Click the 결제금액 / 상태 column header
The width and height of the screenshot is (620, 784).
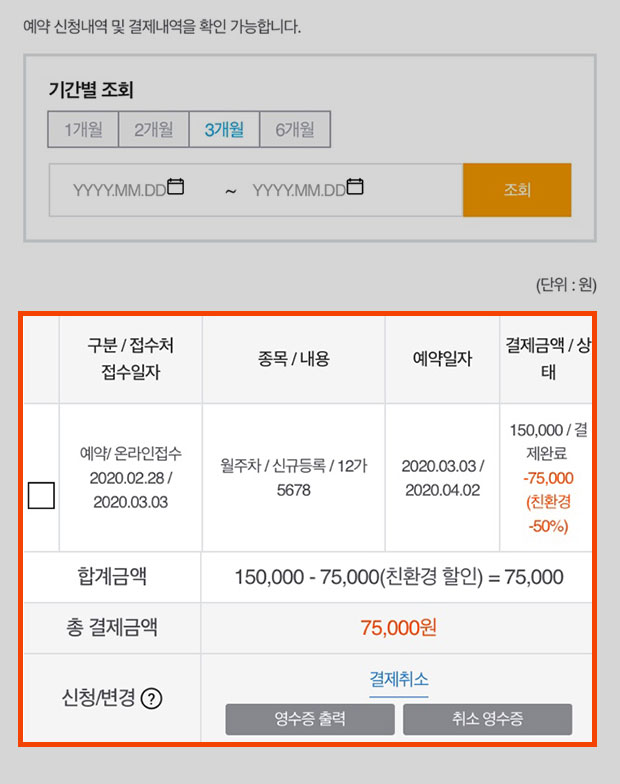point(546,359)
